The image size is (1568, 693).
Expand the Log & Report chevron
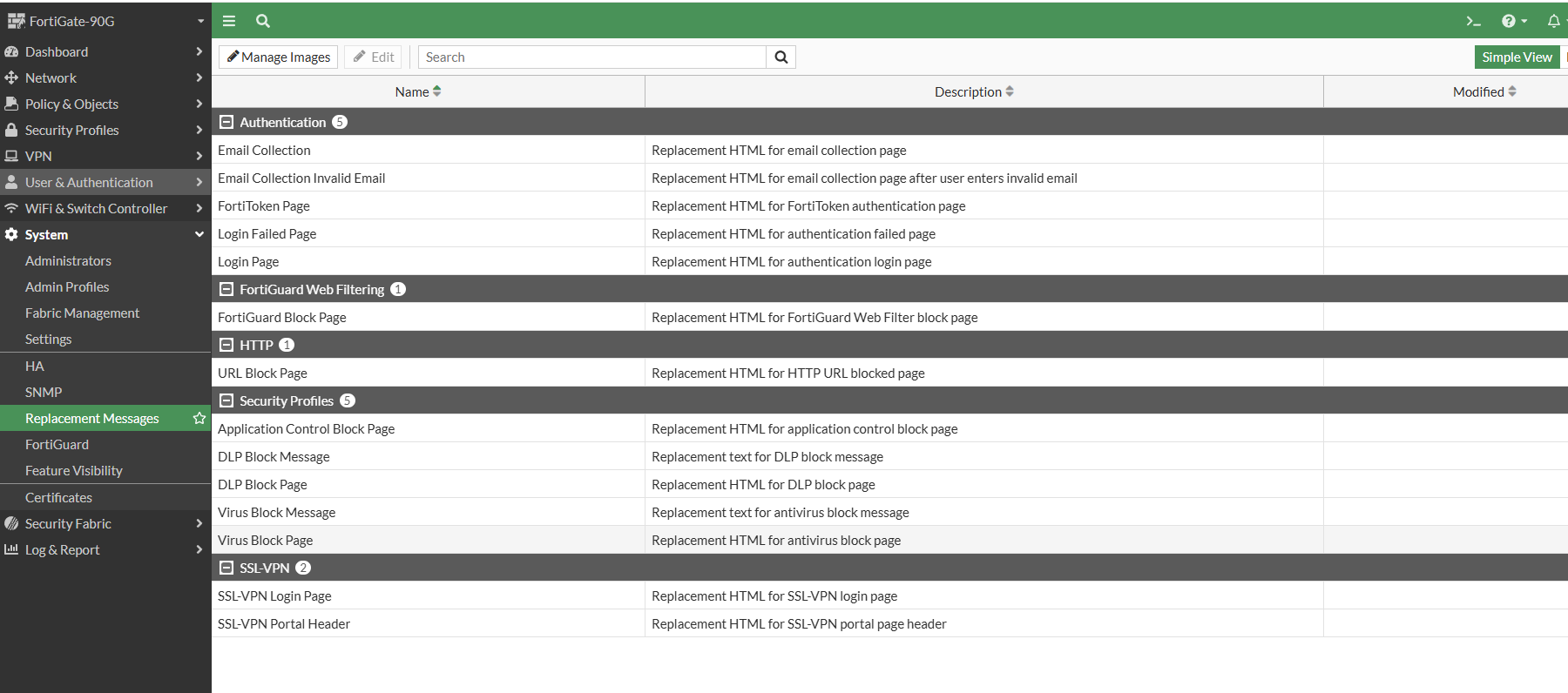[x=199, y=549]
